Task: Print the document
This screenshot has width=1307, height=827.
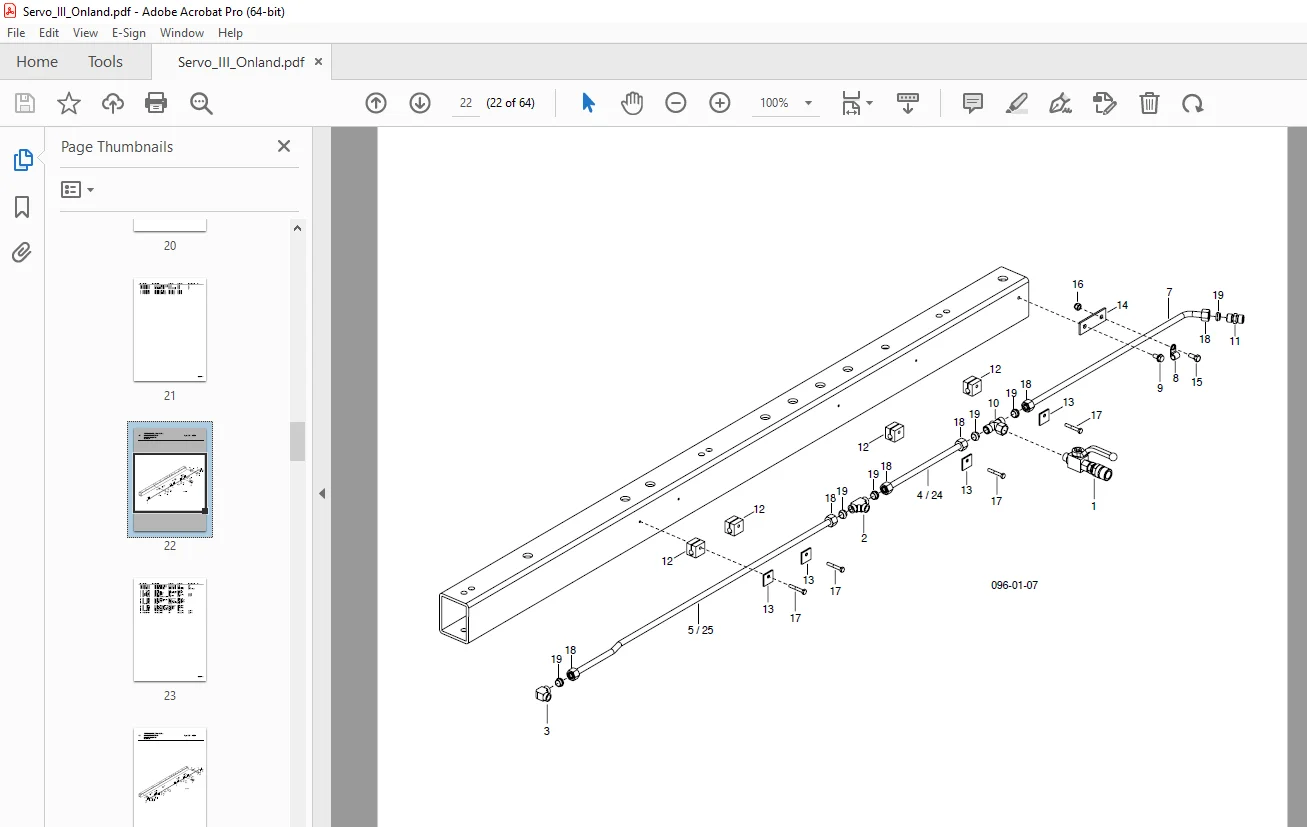Action: (x=156, y=103)
